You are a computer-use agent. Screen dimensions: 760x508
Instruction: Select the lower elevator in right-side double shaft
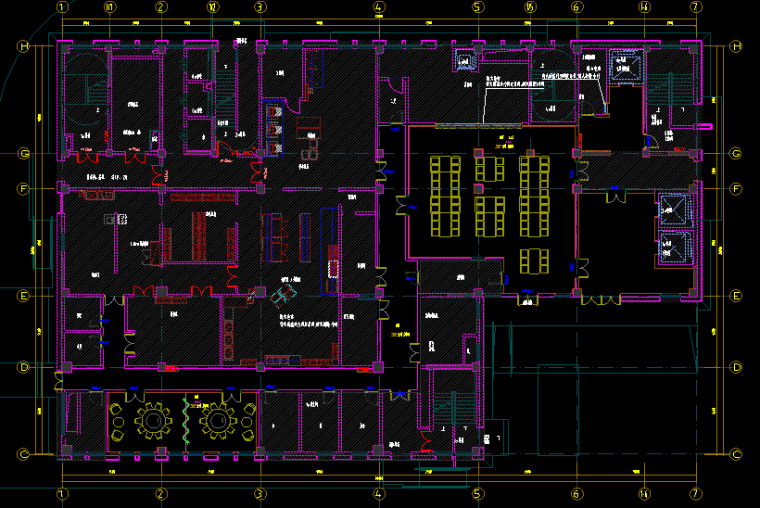tap(669, 247)
